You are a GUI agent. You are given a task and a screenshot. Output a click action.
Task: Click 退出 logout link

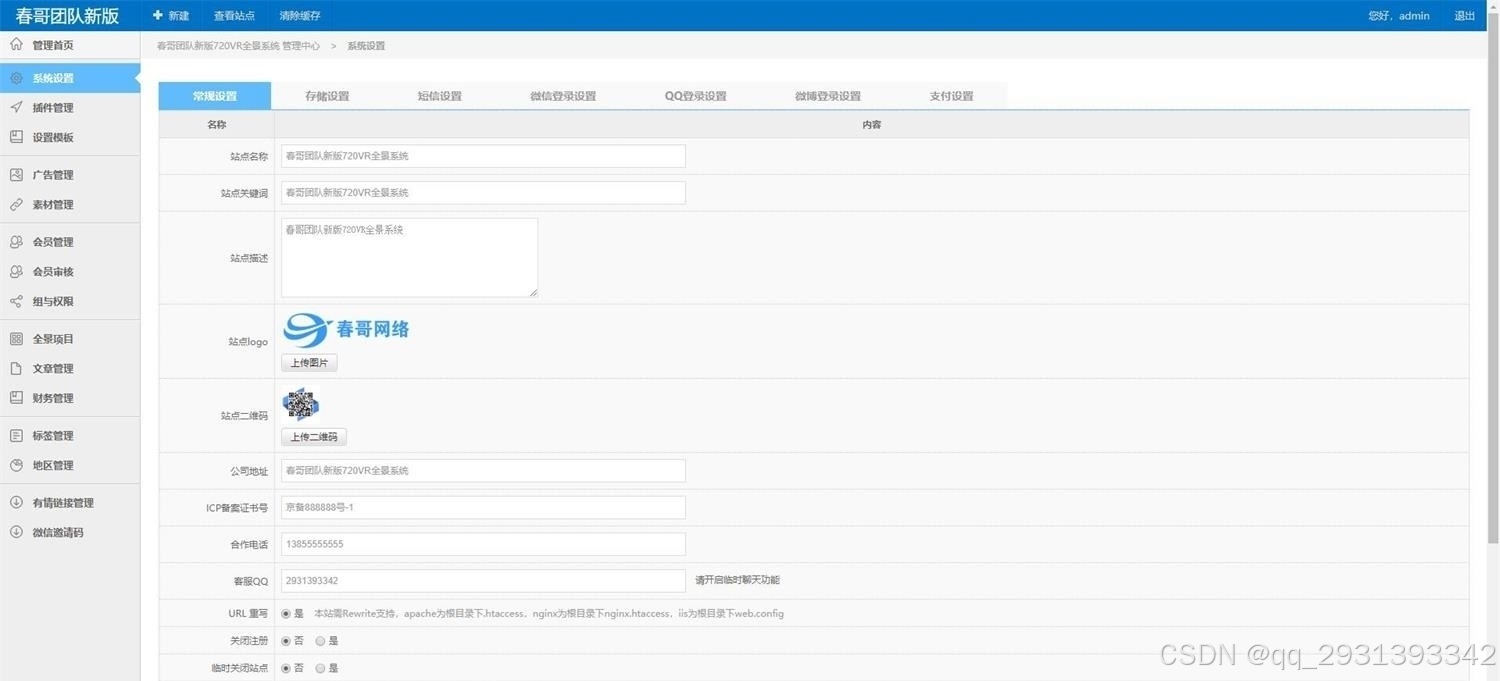pyautogui.click(x=1464, y=16)
